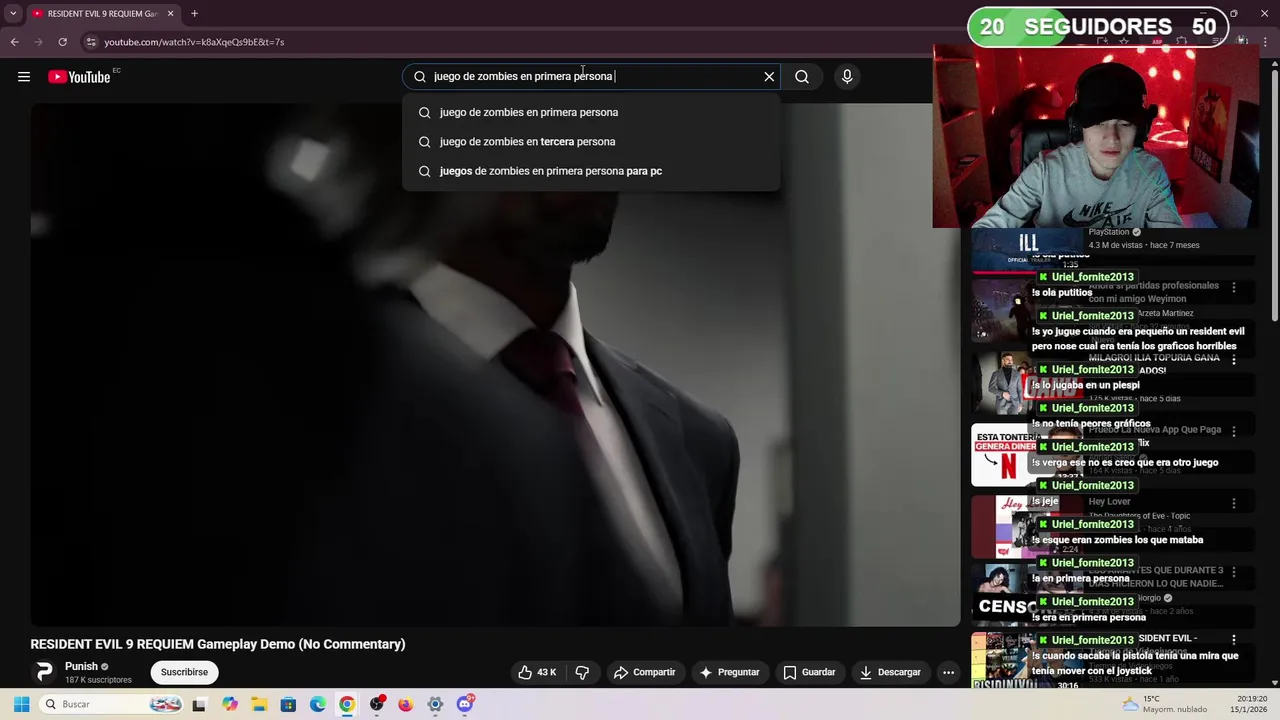The height and width of the screenshot is (720, 1280).
Task: Choose suggestion 'juegos de zombies en primera persona para pc'
Action: [591, 171]
